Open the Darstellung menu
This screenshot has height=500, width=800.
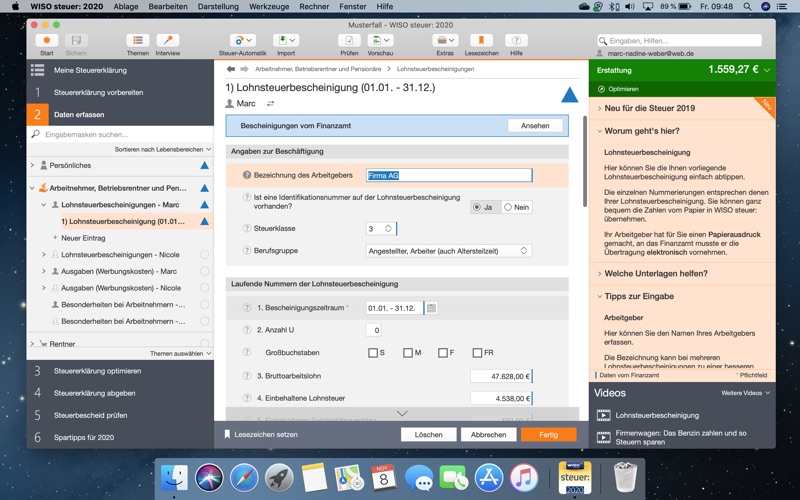tap(218, 7)
